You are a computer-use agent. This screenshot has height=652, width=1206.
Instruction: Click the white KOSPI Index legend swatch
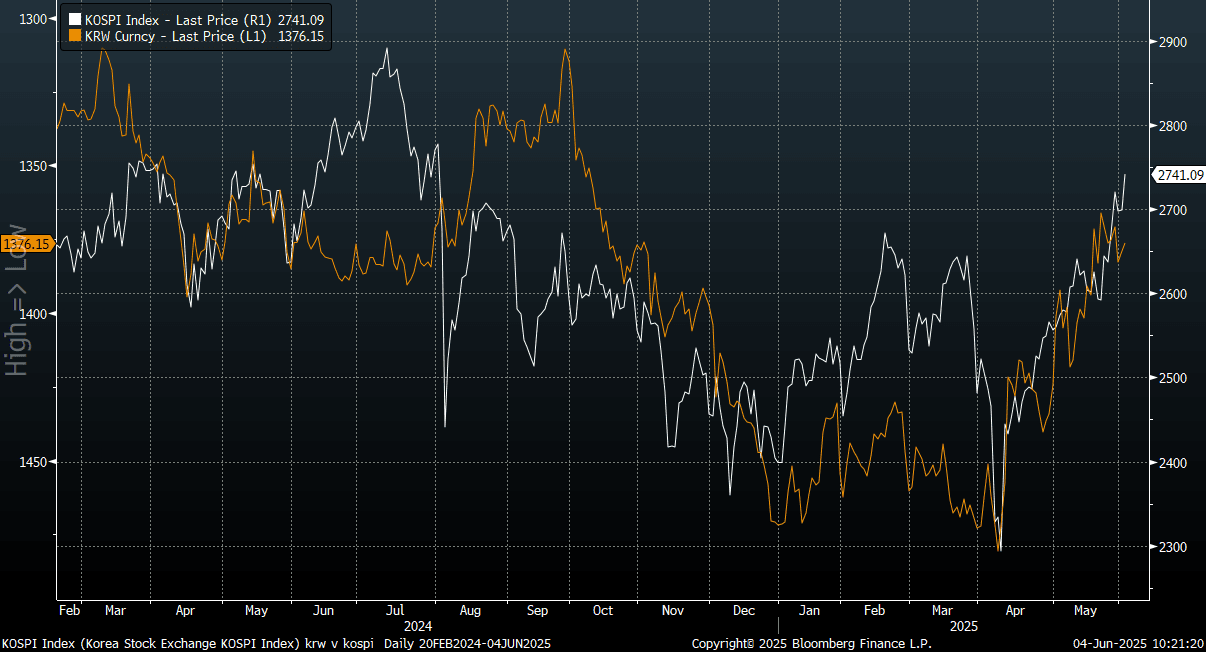[74, 19]
